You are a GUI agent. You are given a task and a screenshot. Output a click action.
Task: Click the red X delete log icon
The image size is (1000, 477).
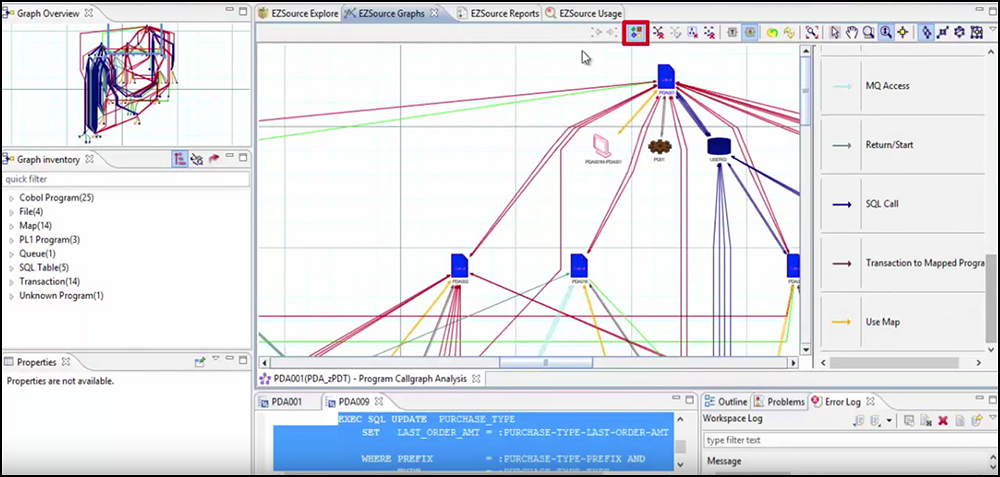[x=943, y=421]
